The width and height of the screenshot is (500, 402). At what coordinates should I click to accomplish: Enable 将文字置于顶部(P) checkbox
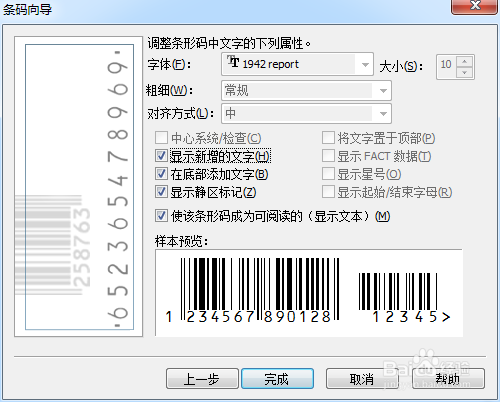(328, 138)
